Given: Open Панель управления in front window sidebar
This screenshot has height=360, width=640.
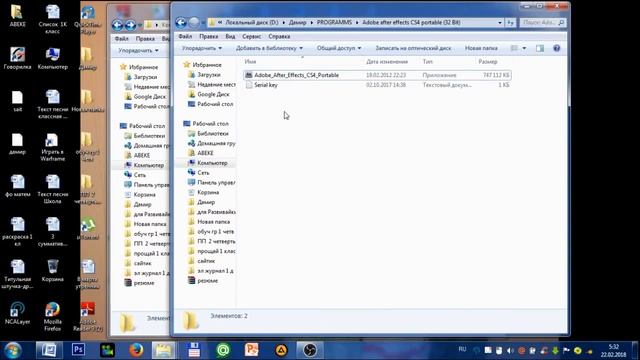Looking at the screenshot, I should click(x=212, y=182).
